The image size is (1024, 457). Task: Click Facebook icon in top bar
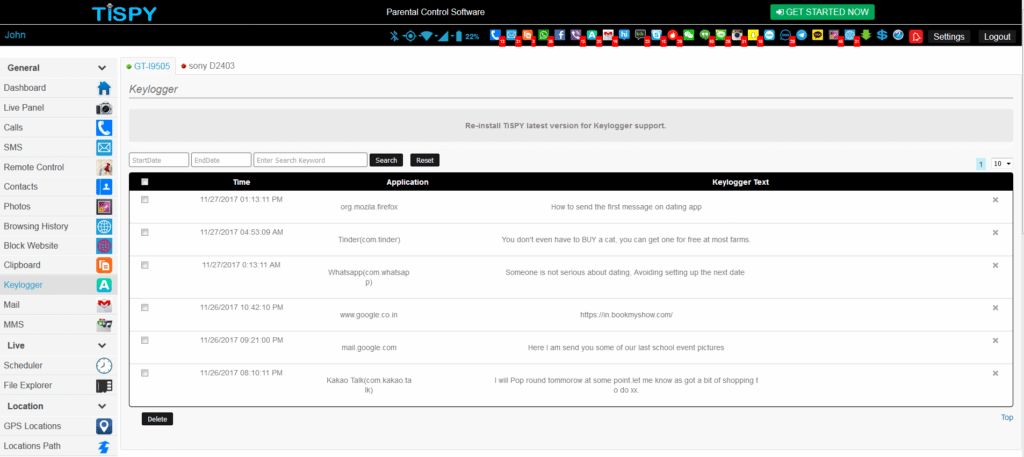coord(560,35)
